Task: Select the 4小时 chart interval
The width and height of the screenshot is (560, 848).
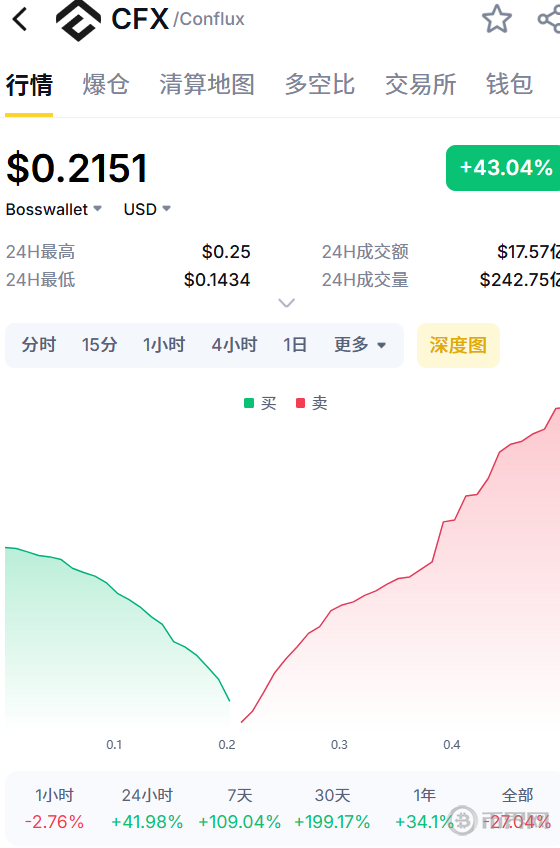Action: [234, 344]
